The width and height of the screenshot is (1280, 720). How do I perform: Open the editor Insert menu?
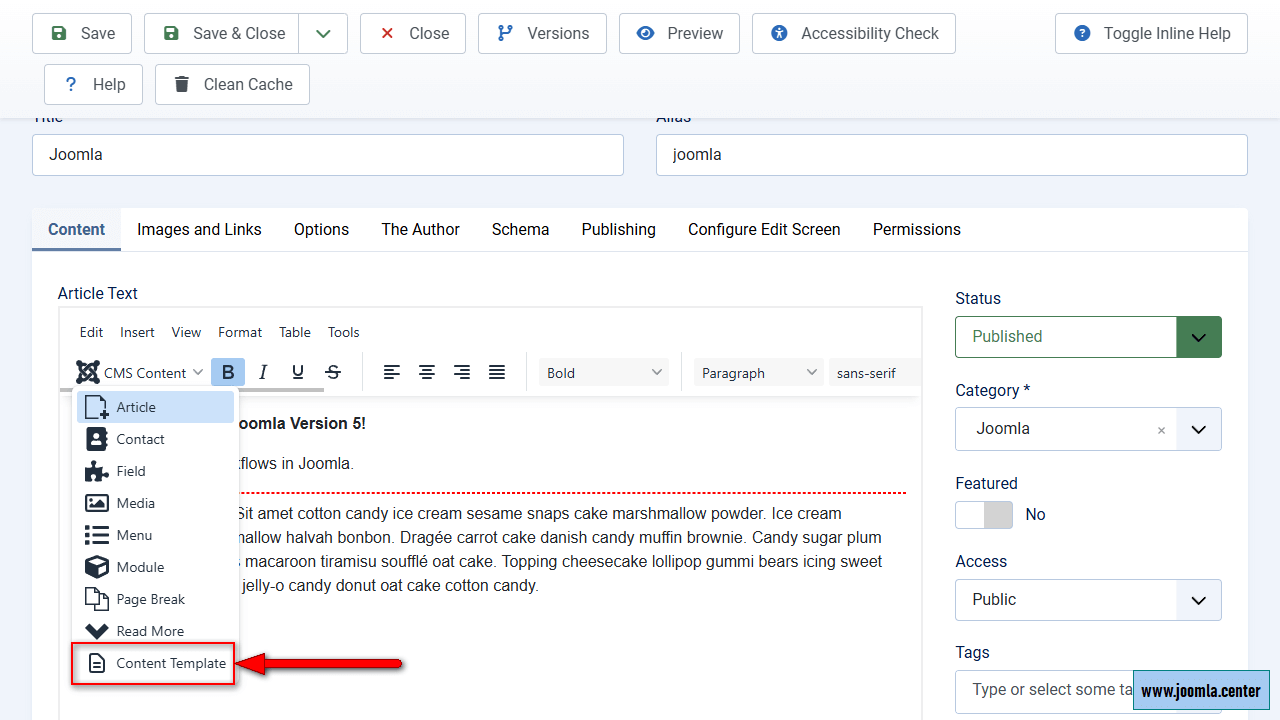pyautogui.click(x=137, y=332)
